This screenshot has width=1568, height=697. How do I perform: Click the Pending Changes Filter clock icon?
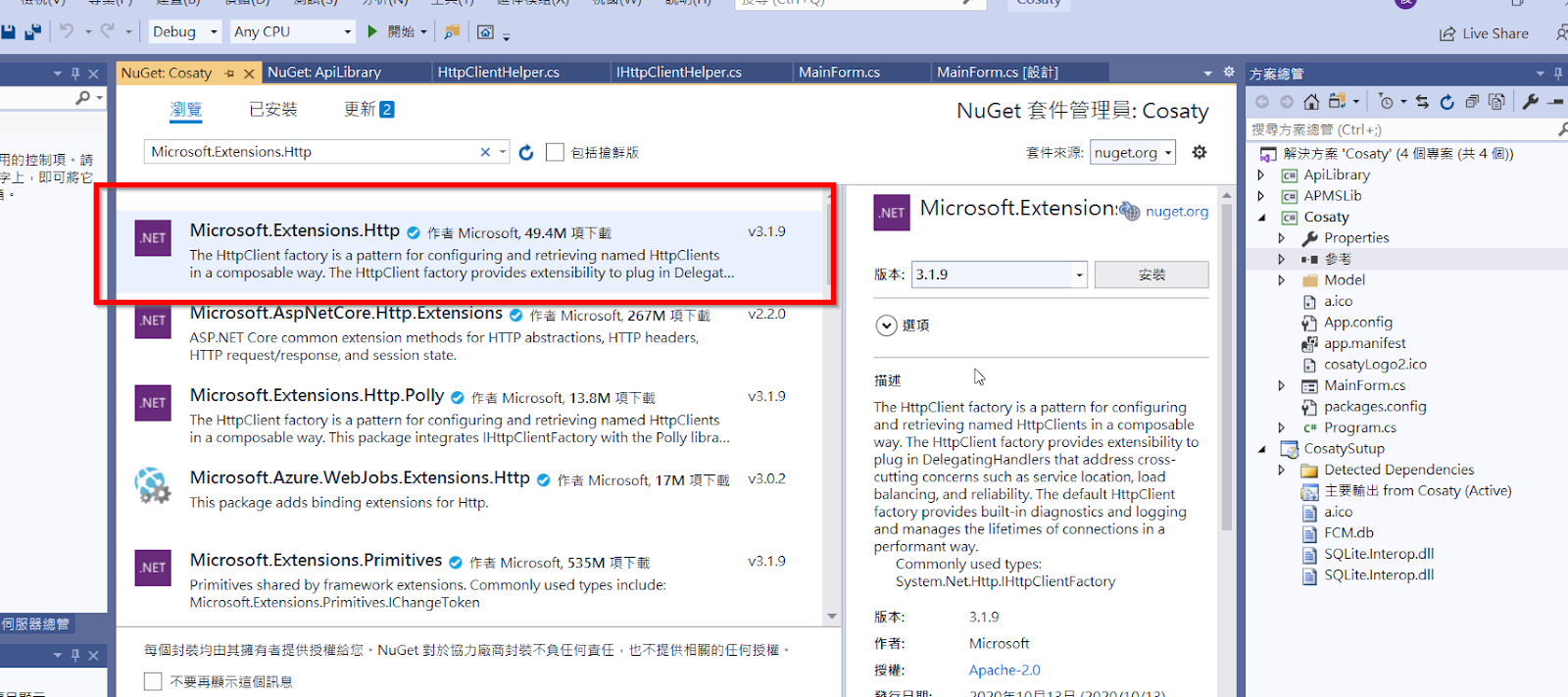pos(1386,101)
